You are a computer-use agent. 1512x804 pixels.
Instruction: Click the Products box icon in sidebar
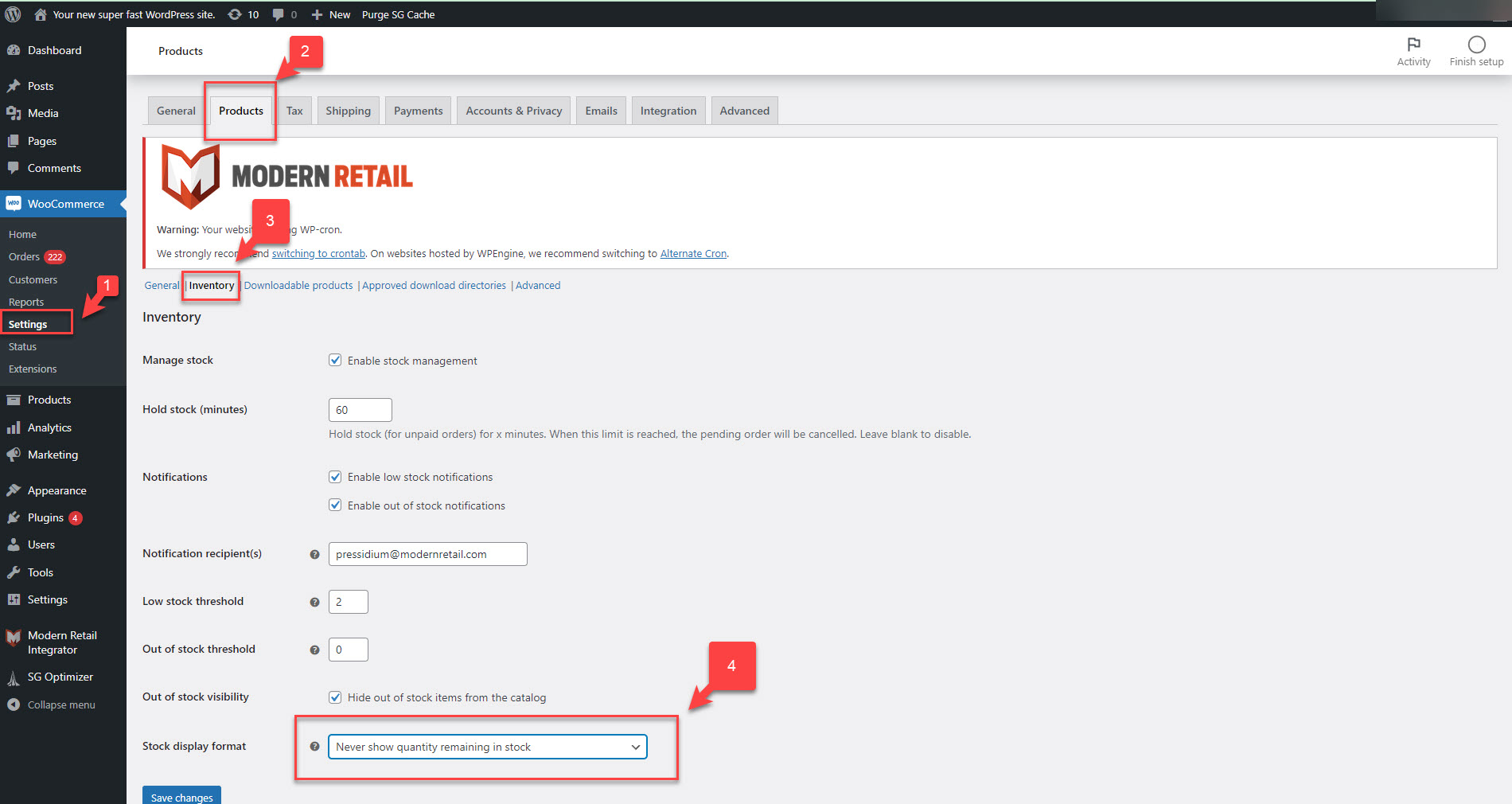[14, 400]
